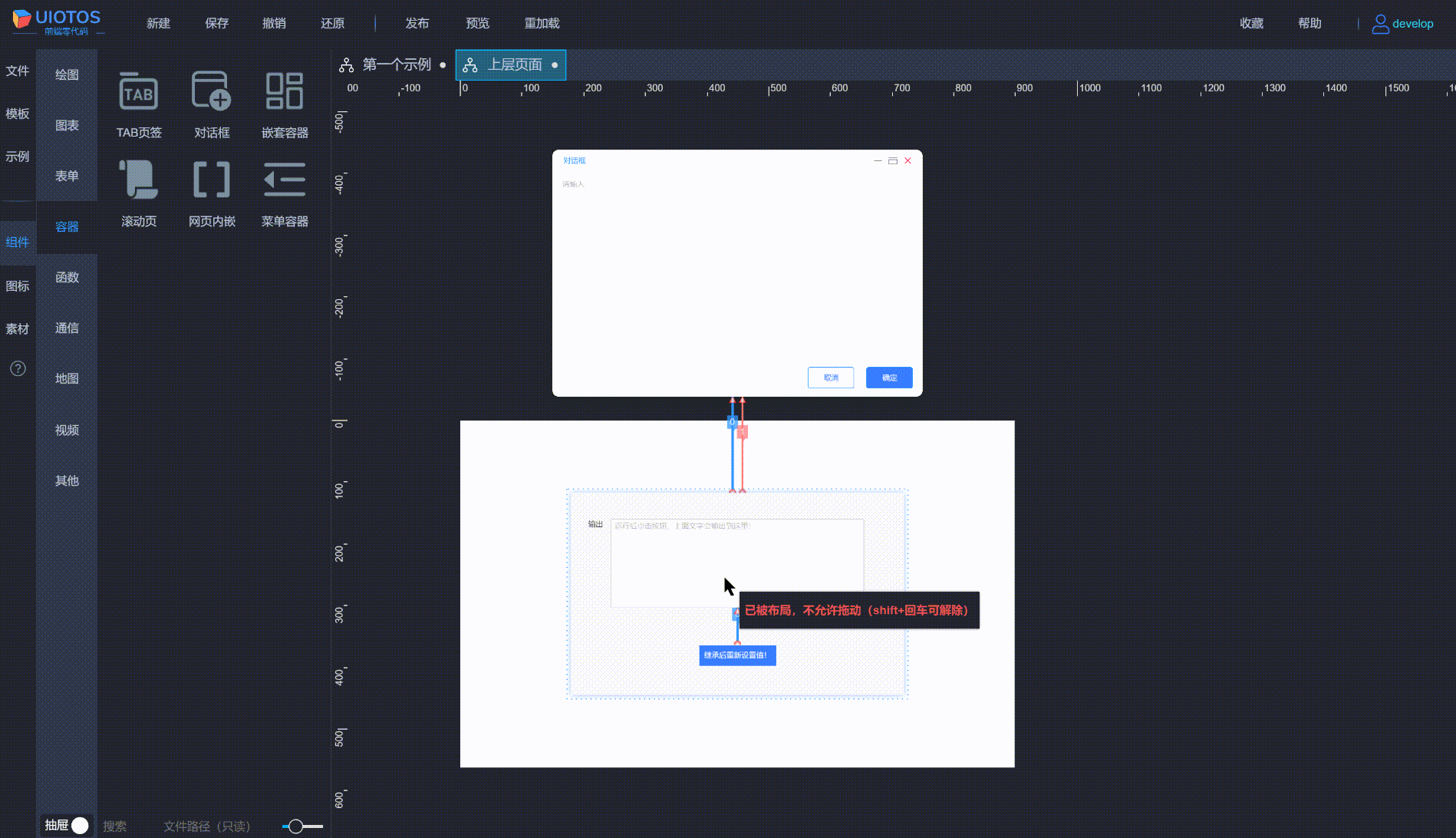Open 预览 preview from the toolbar
The image size is (1456, 838).
pyautogui.click(x=478, y=24)
